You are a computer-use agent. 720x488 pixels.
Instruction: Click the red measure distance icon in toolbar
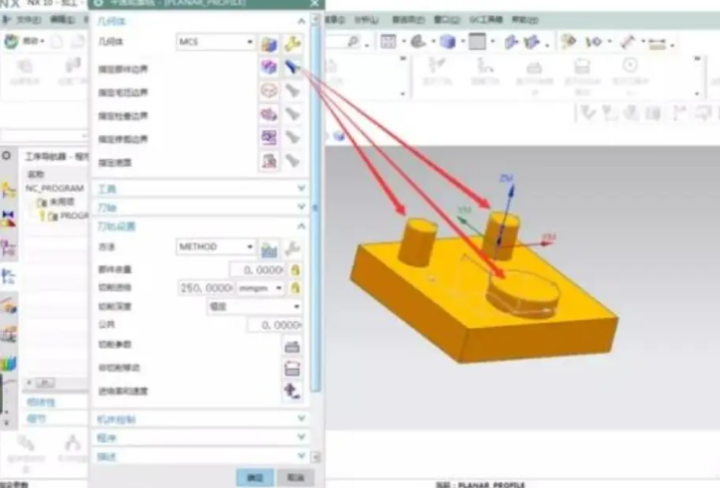(x=627, y=42)
